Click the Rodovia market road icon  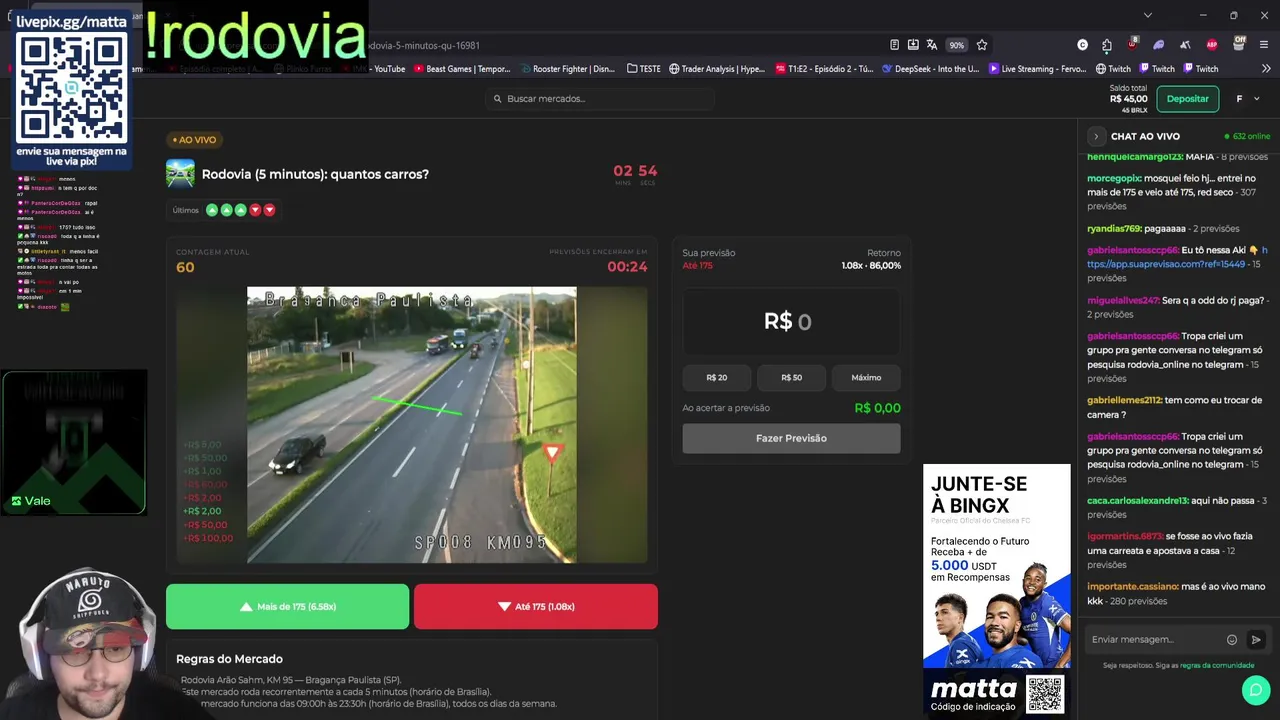tap(180, 174)
